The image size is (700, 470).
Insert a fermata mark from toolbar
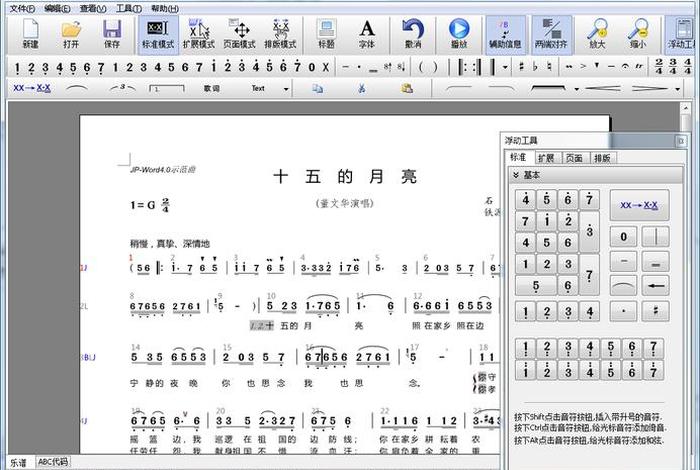point(625,67)
